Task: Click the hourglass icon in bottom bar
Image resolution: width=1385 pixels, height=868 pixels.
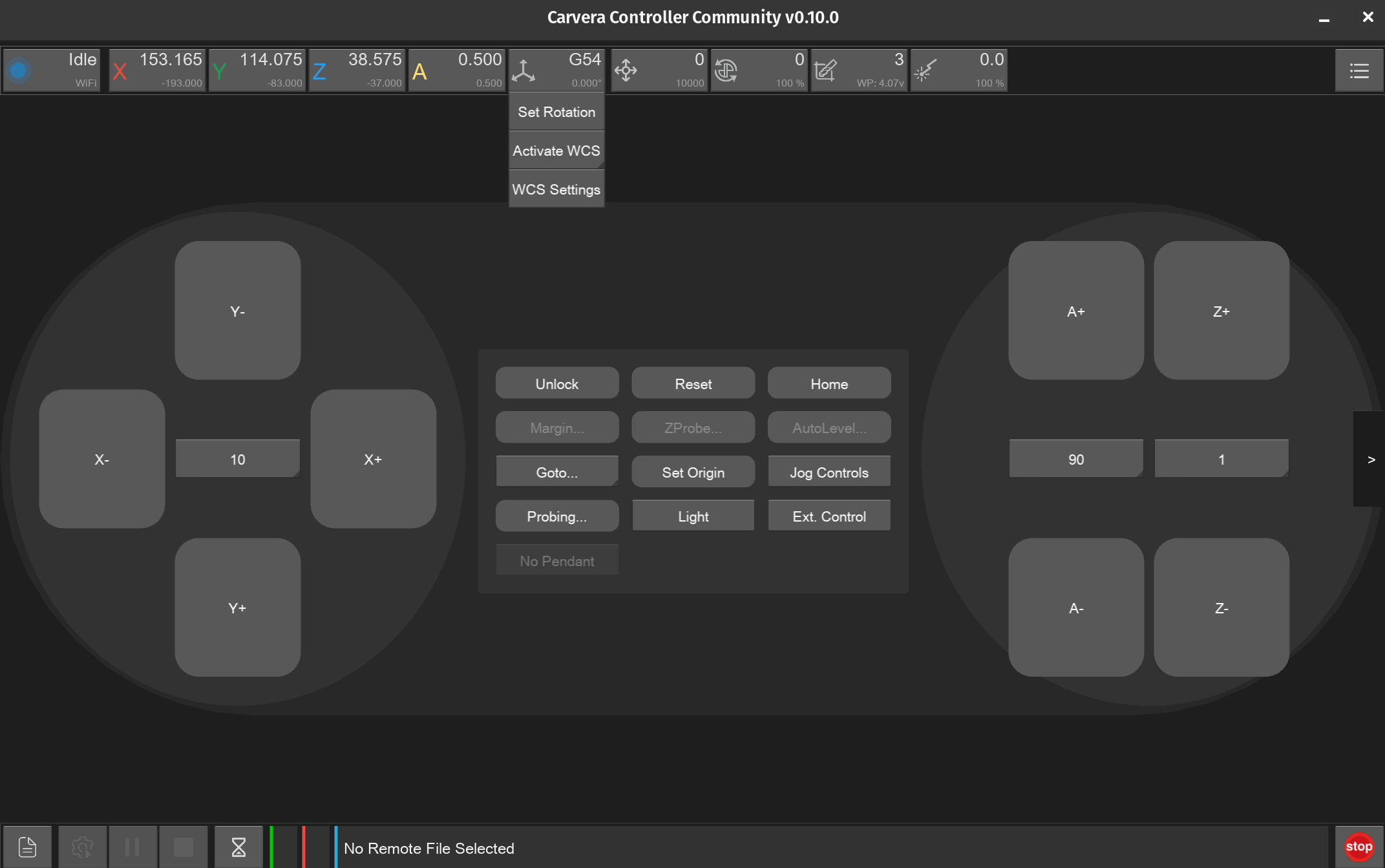Action: tap(238, 847)
